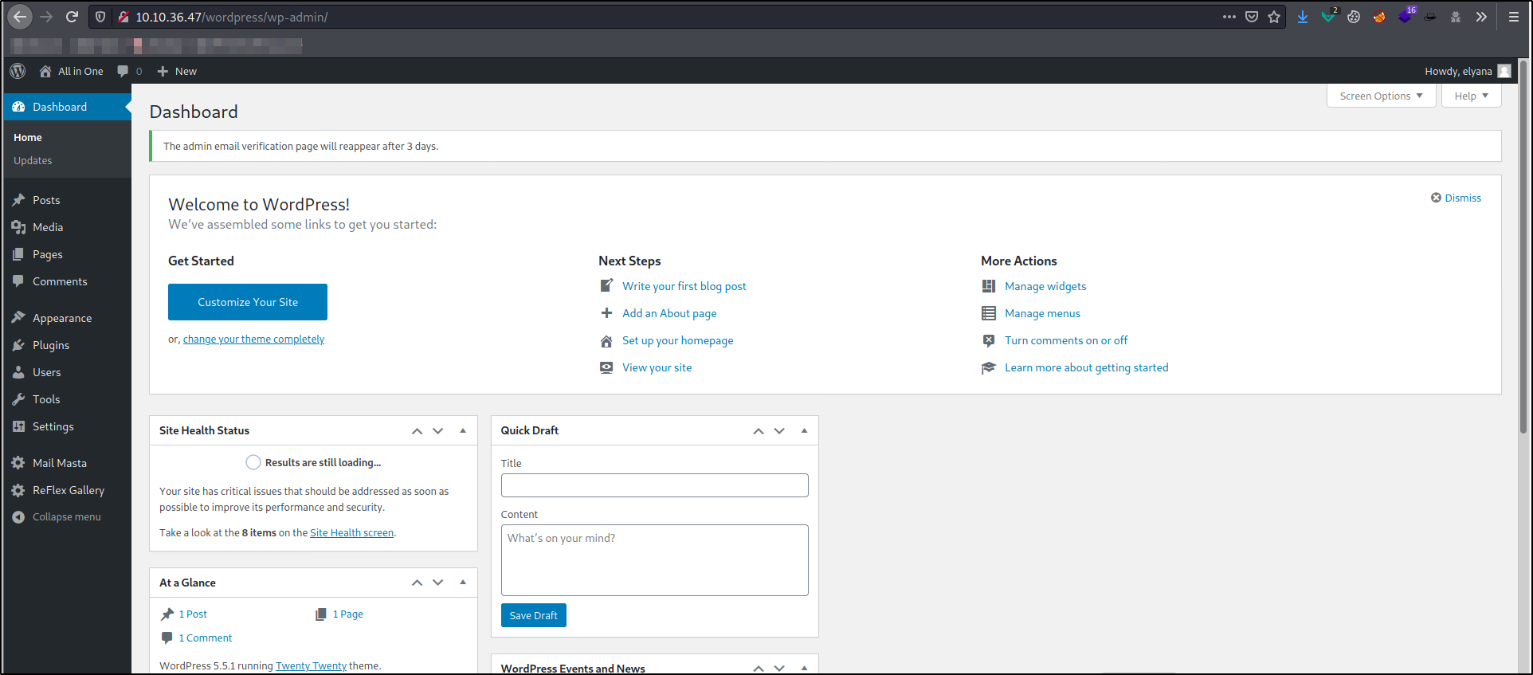
Task: Click the browser reload button
Action: [x=72, y=17]
